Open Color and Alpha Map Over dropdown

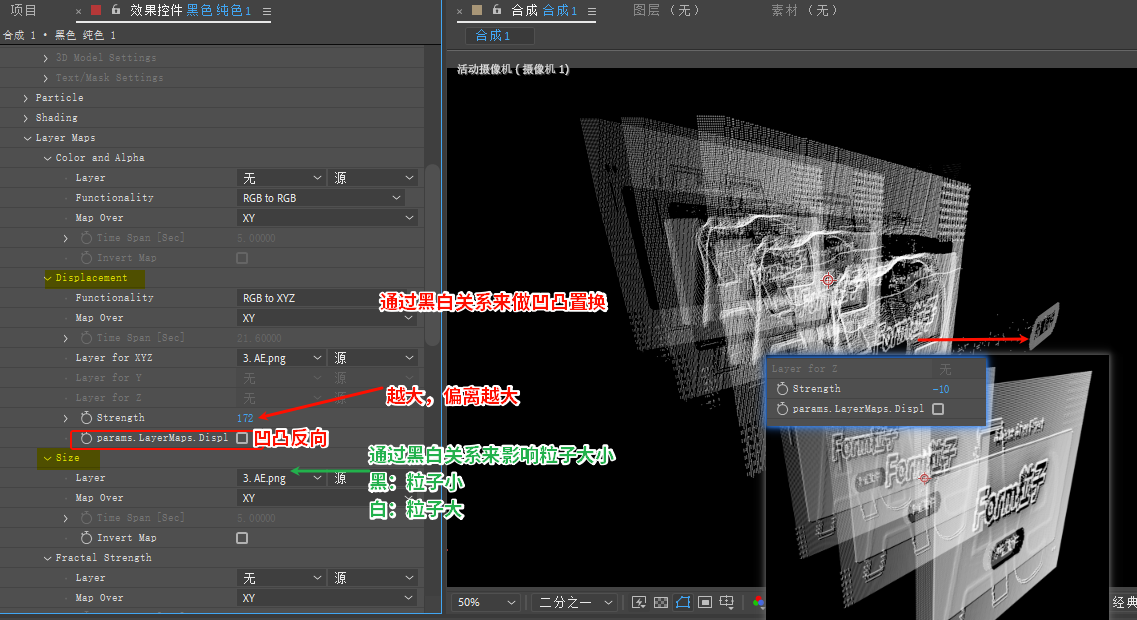point(328,218)
